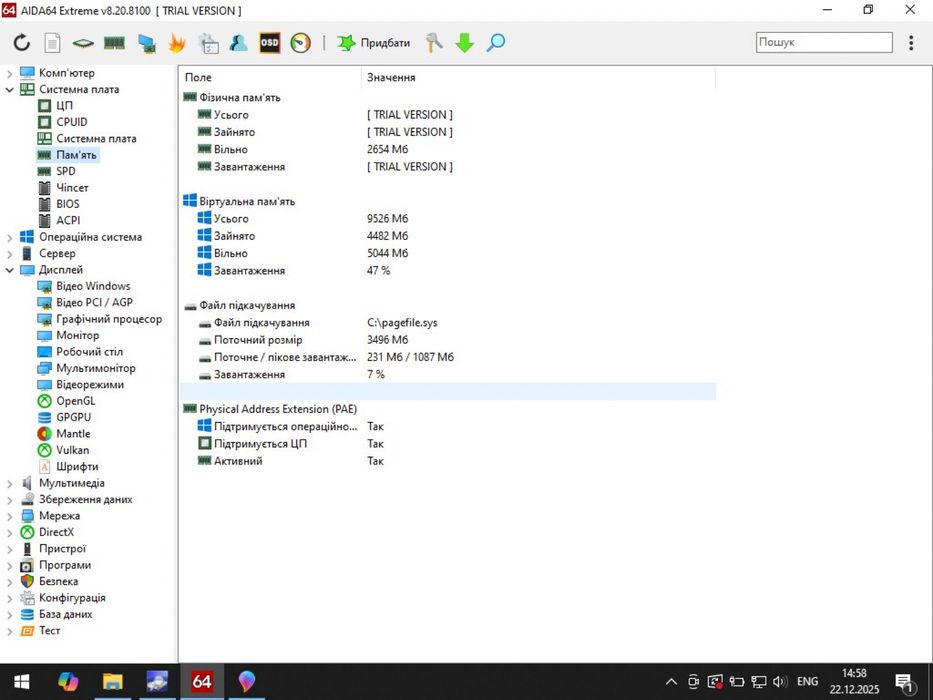
Task: Select the Системна плата child item
Action: point(96,138)
